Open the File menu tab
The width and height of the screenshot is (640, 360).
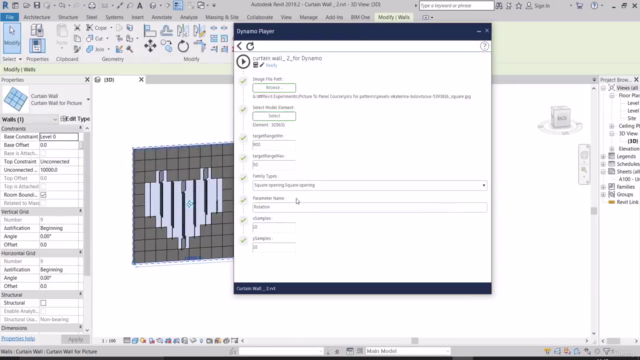pyautogui.click(x=9, y=17)
